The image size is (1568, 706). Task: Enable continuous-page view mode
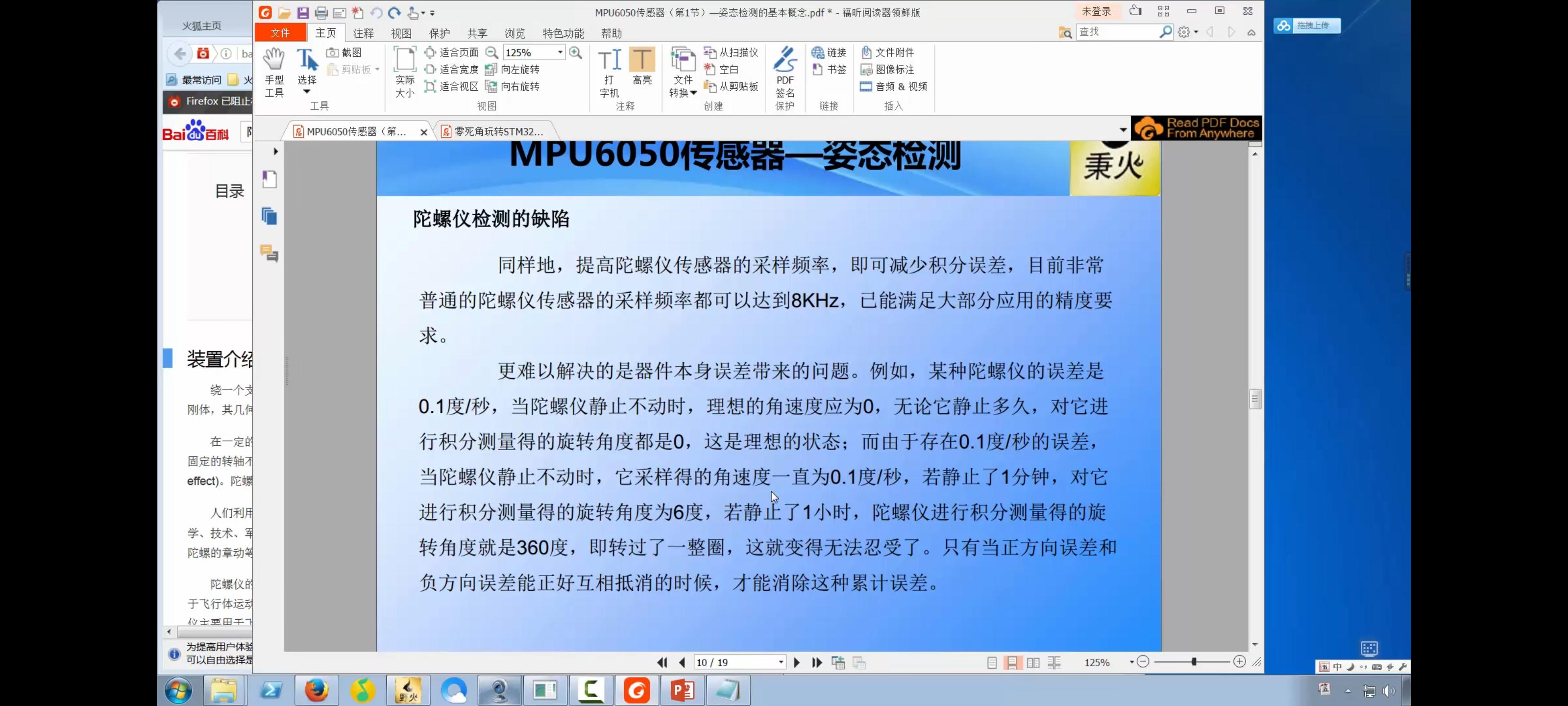pyautogui.click(x=1012, y=662)
